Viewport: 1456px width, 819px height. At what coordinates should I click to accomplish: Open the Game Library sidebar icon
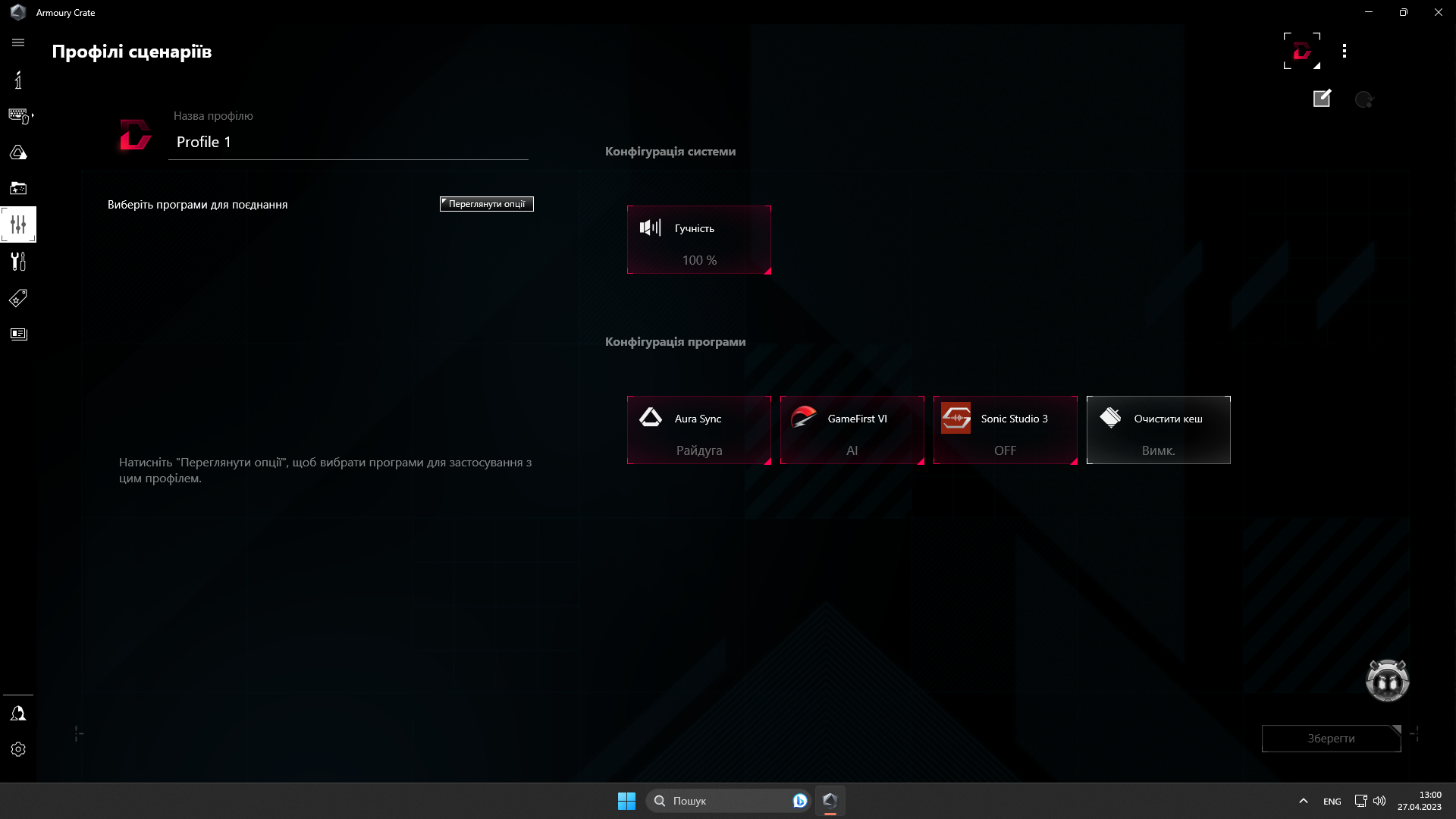tap(18, 188)
